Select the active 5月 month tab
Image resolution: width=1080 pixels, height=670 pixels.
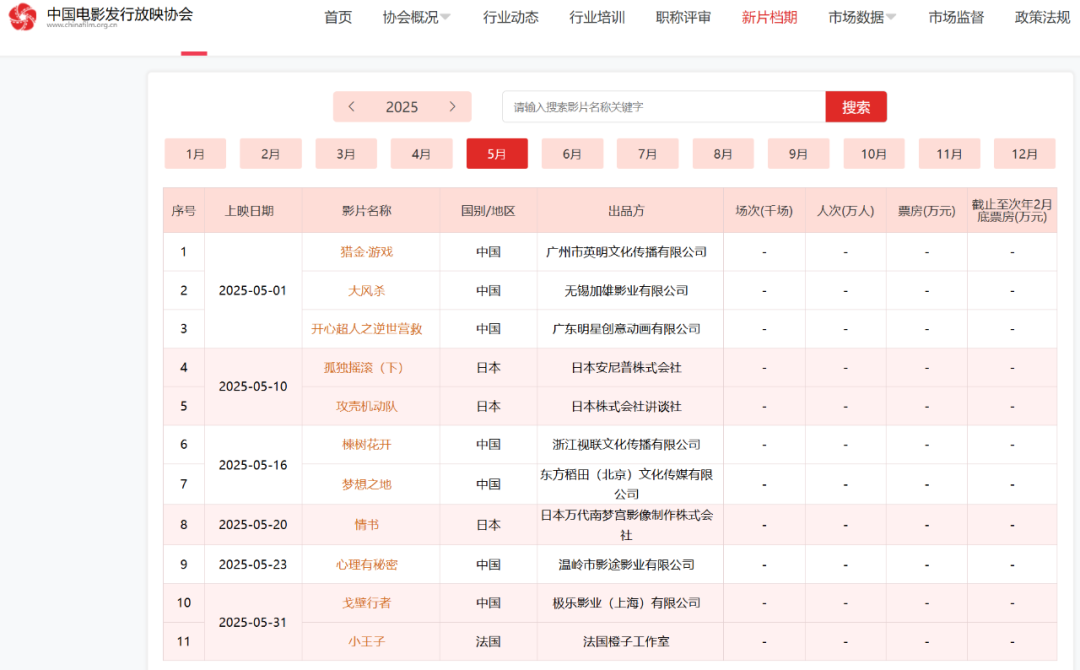coord(497,154)
